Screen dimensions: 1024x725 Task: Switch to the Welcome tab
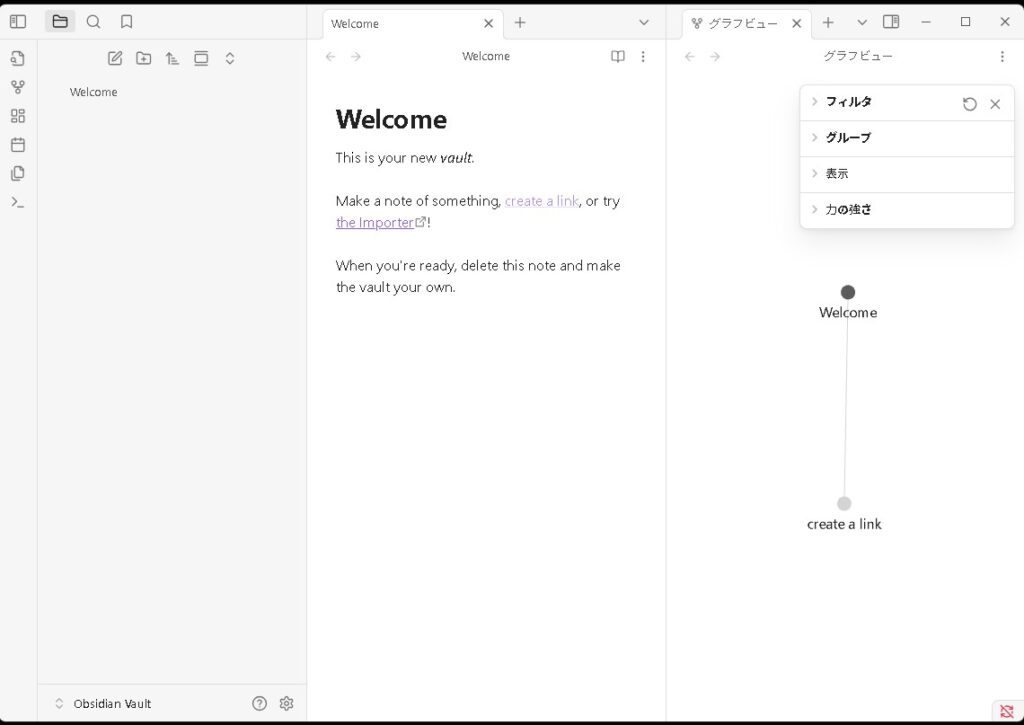click(x=400, y=23)
